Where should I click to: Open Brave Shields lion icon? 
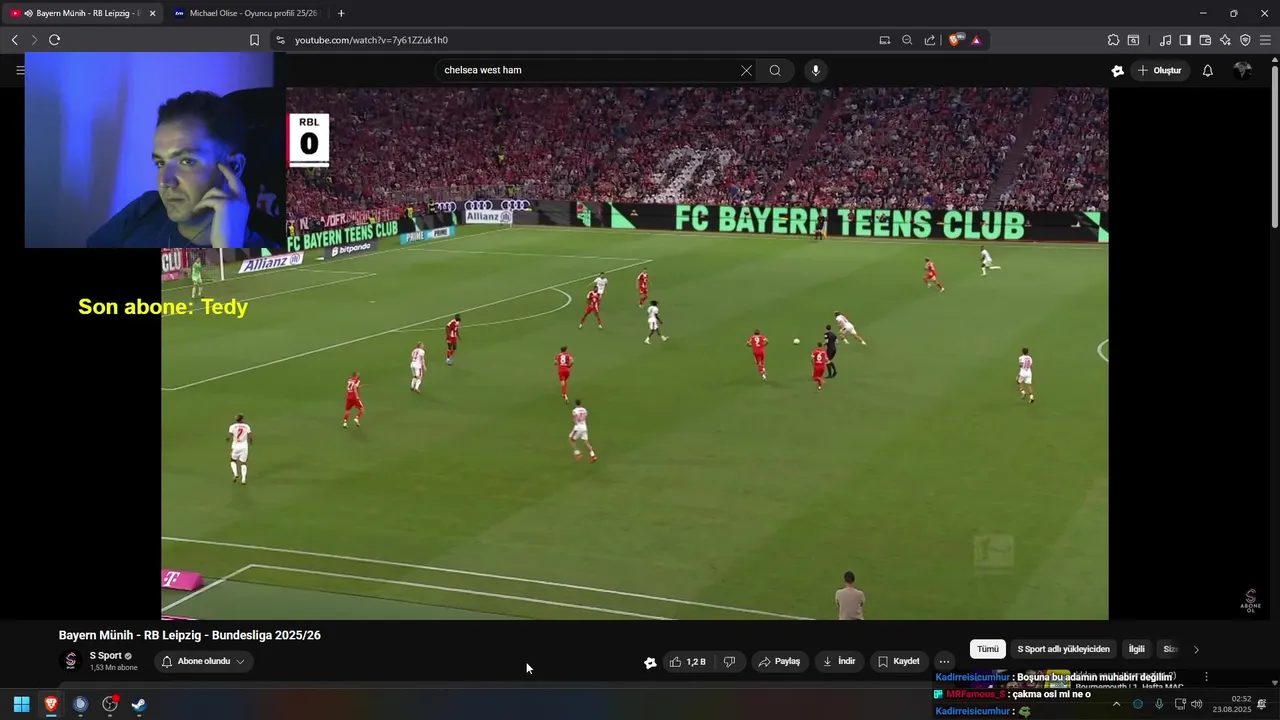coord(954,40)
